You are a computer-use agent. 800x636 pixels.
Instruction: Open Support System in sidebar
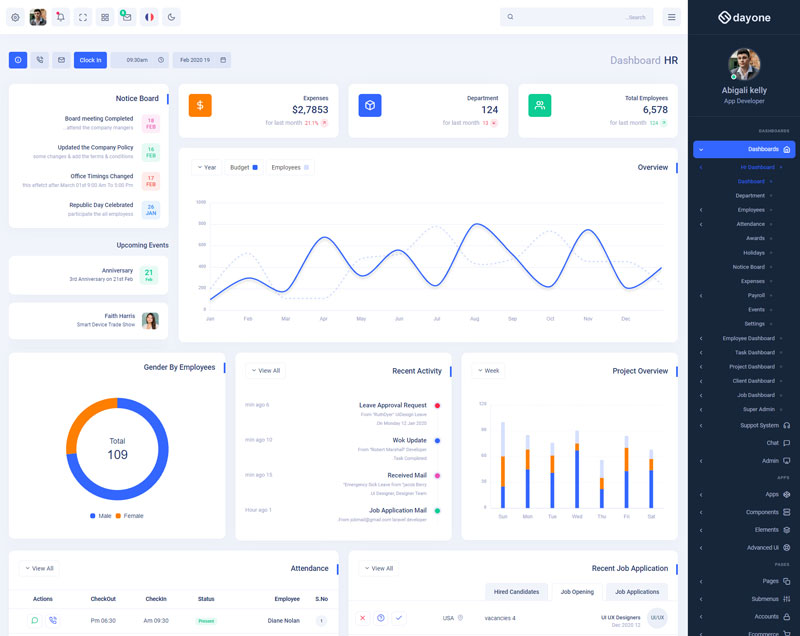759,425
